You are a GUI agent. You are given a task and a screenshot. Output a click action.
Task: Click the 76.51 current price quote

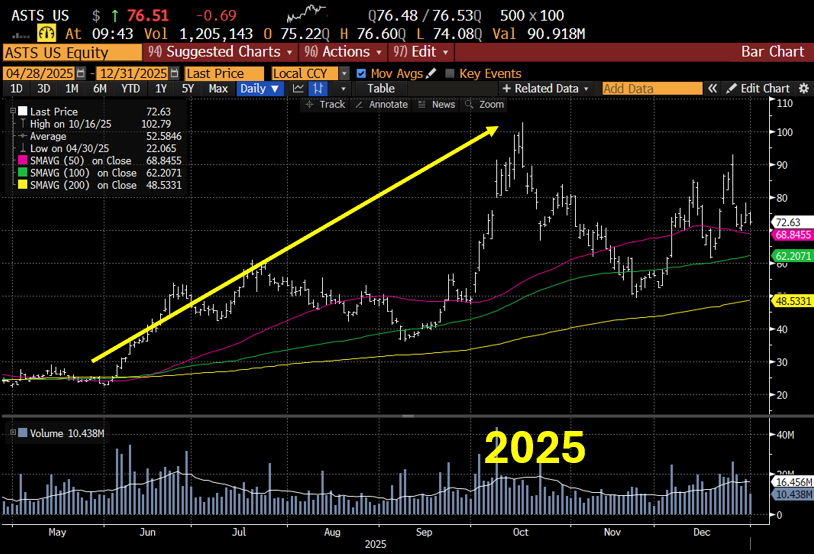pos(148,15)
